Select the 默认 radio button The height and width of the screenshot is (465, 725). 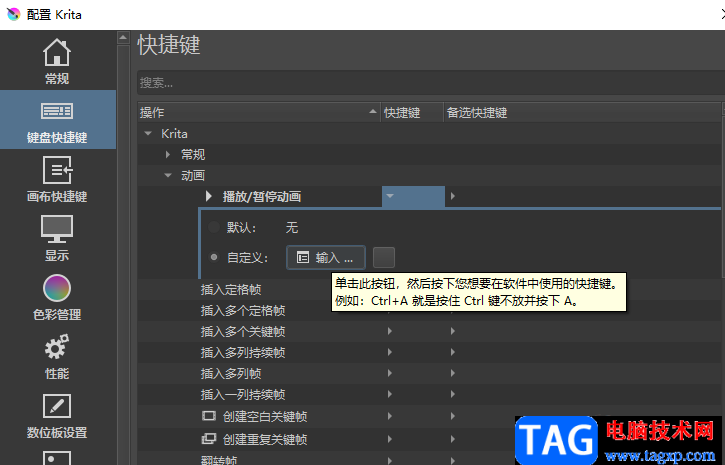(214, 227)
